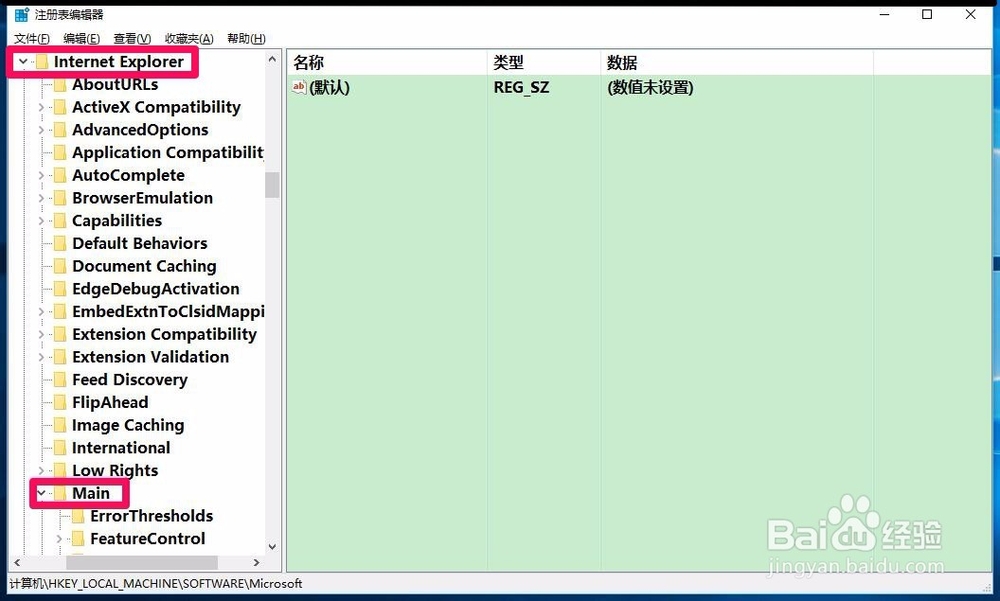The width and height of the screenshot is (1000, 601).
Task: Click the FlipAhead folder icon
Action: (x=60, y=403)
